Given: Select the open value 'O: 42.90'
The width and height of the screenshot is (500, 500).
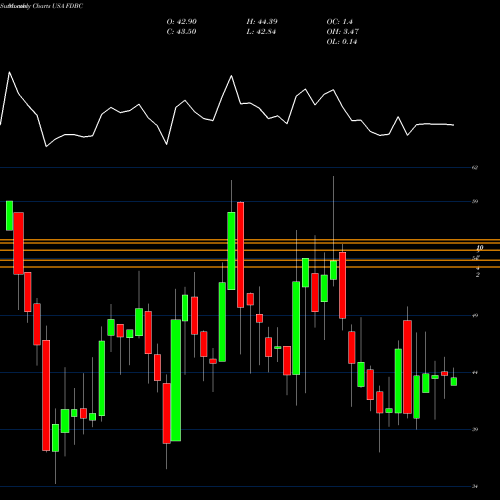Looking at the screenshot, I should point(182,22).
